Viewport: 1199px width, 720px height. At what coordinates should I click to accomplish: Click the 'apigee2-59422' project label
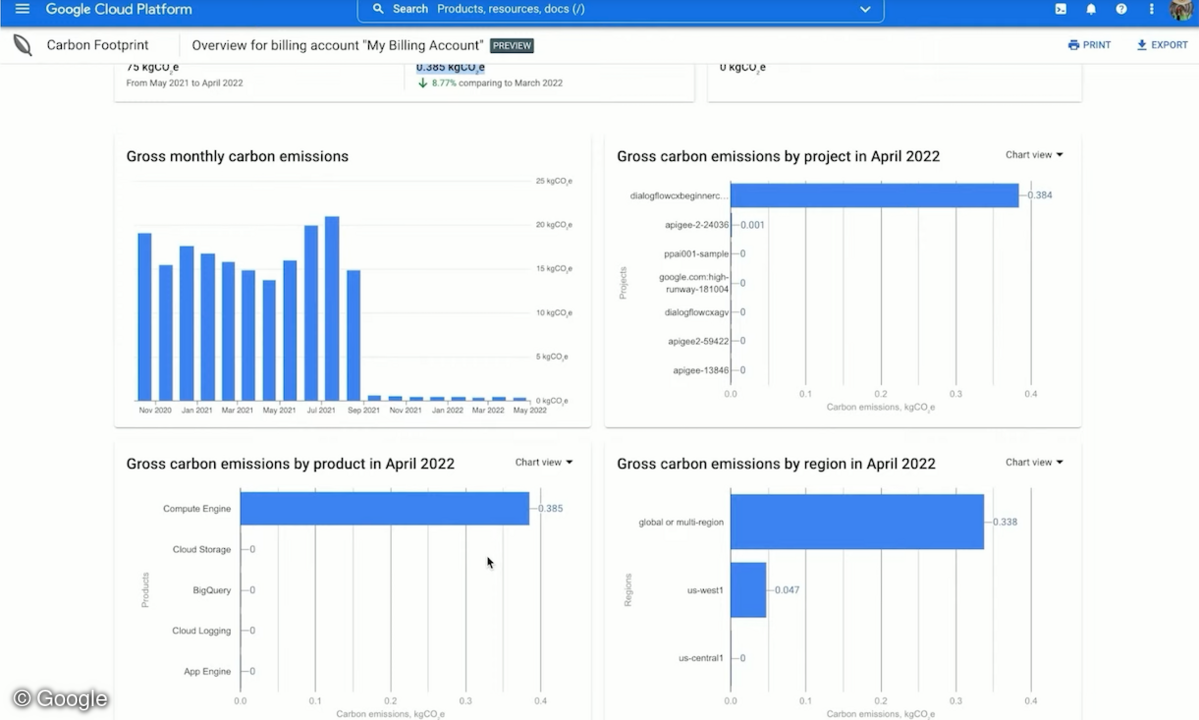(698, 341)
